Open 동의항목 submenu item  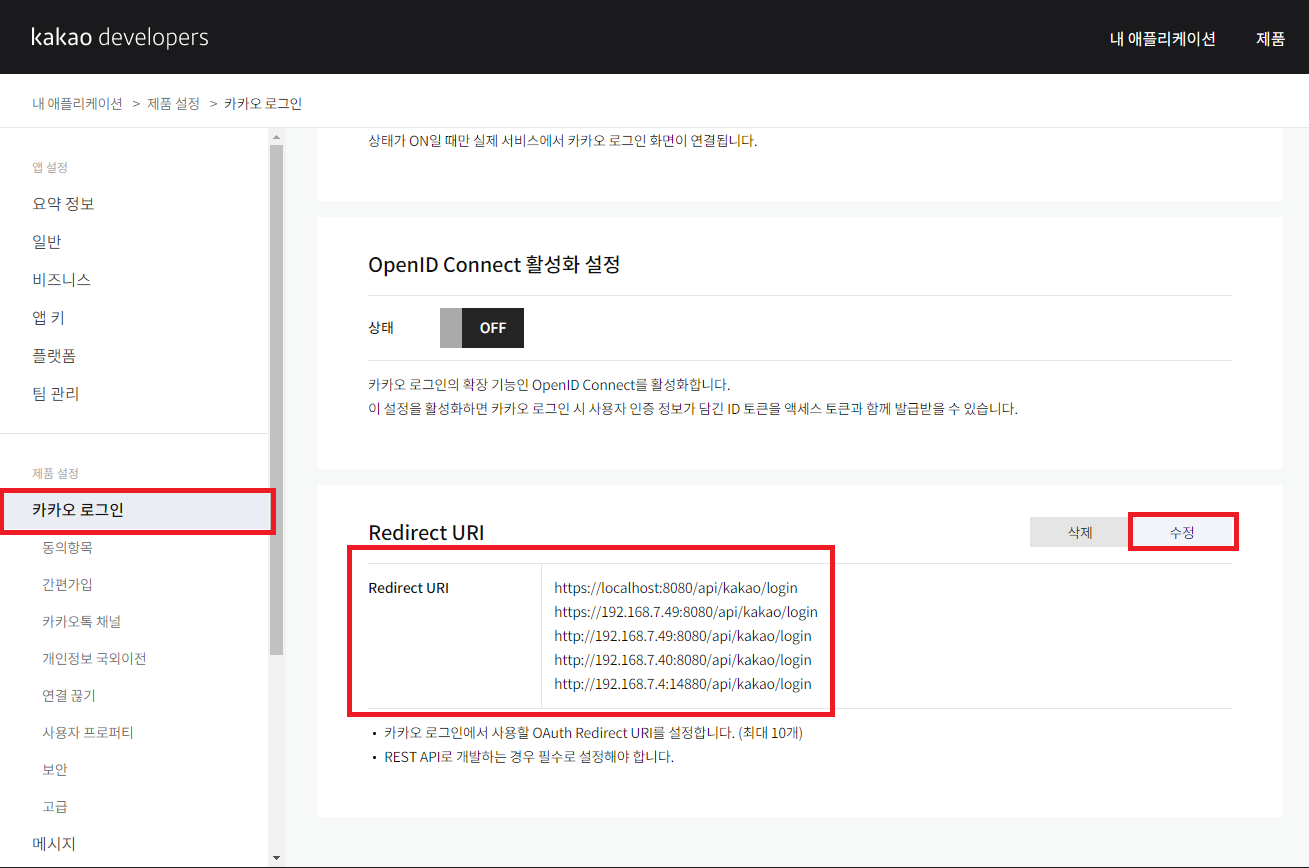pos(67,548)
